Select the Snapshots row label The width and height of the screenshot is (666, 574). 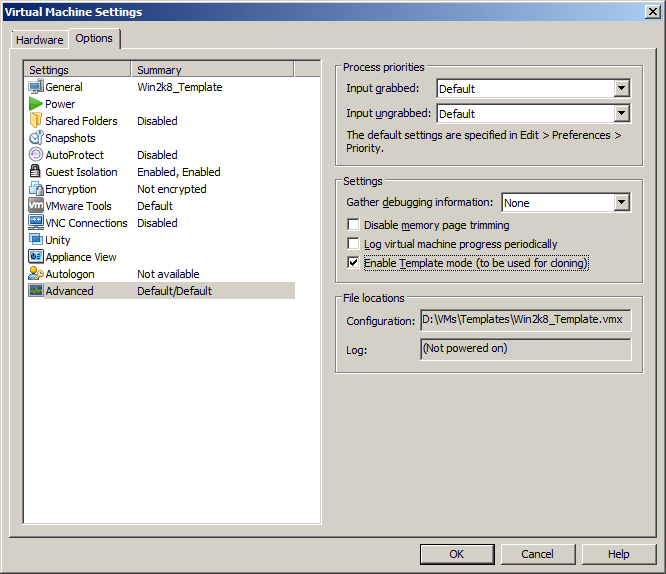[70, 138]
